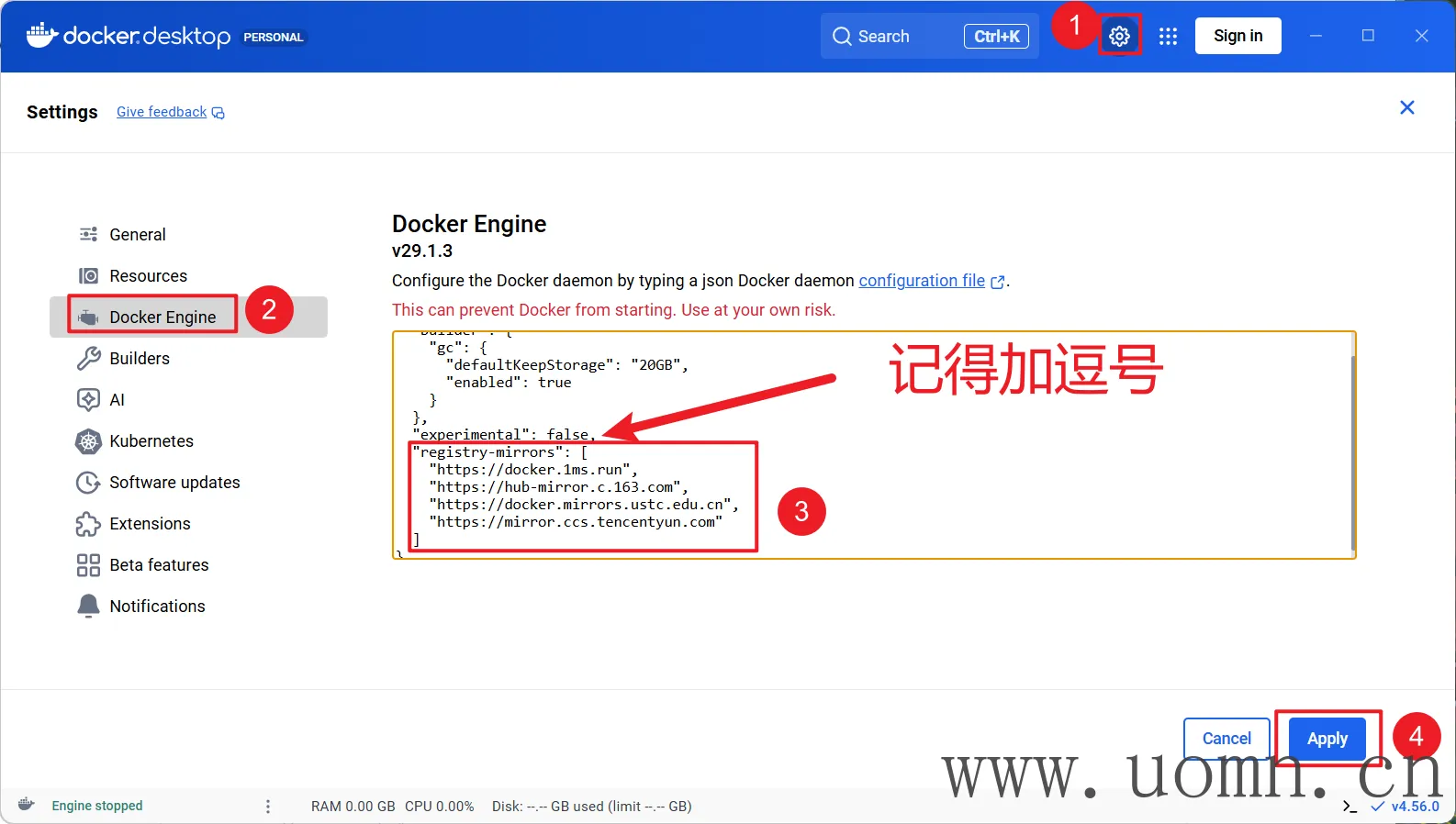This screenshot has width=1456, height=824.
Task: Open the configuration file link
Action: 922,281
